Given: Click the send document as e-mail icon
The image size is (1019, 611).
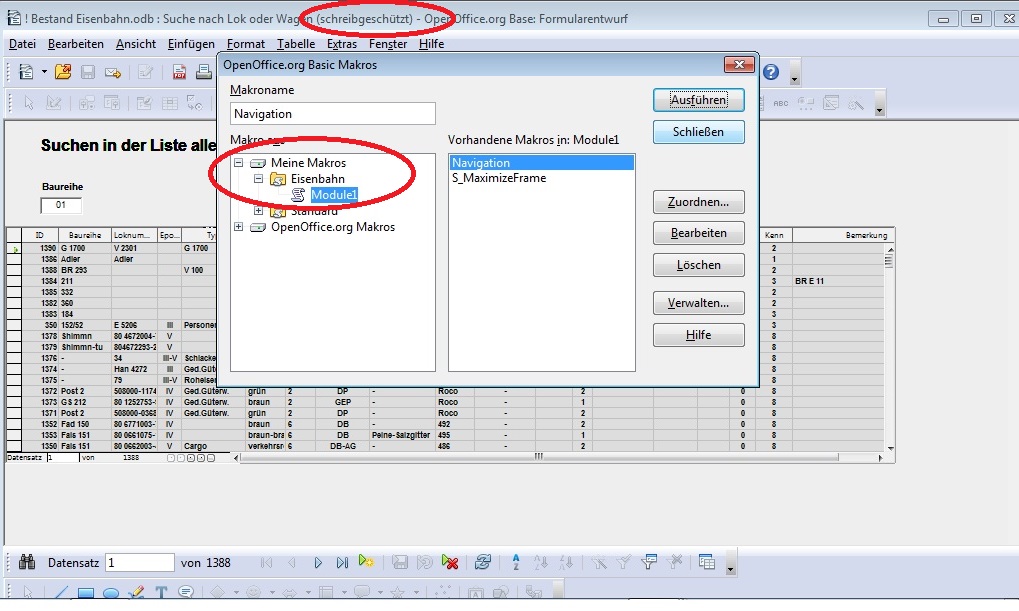Looking at the screenshot, I should (x=113, y=72).
